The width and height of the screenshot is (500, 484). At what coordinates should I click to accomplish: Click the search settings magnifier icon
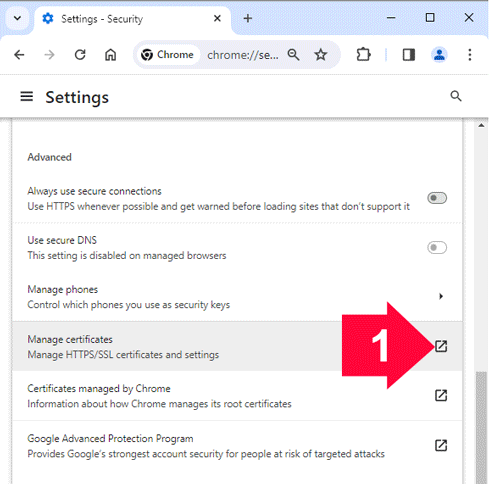point(456,96)
